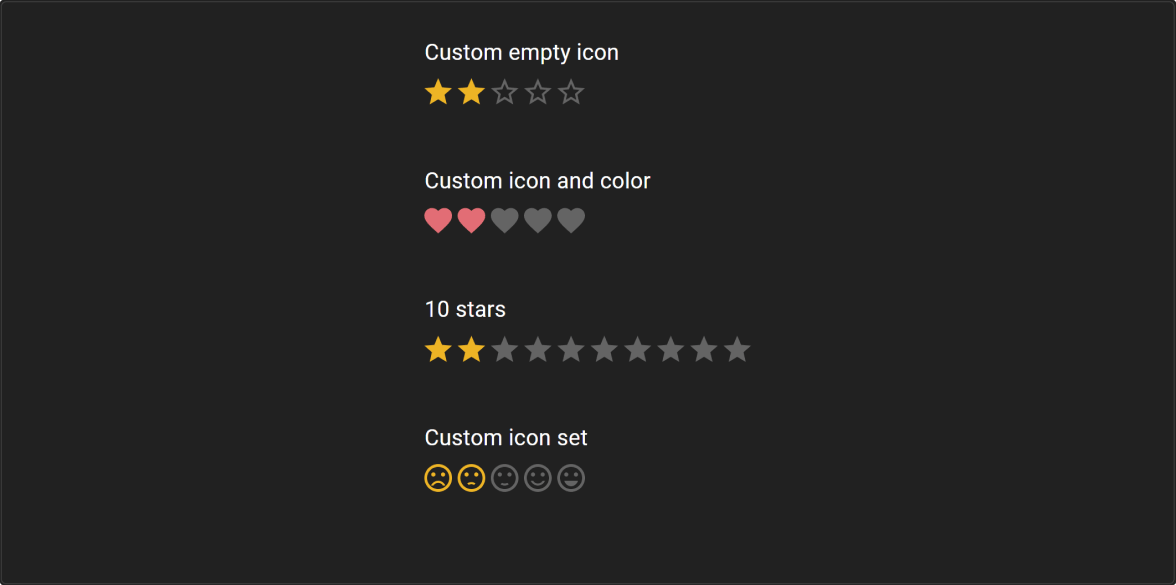This screenshot has width=1176, height=585.
Task: Click the very dissatisfied frowning face icon
Action: 438,479
